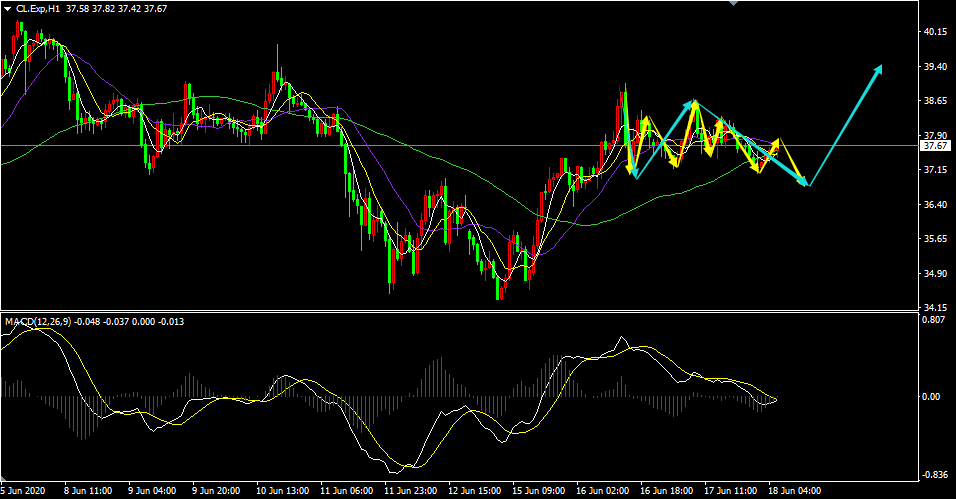Select the 18 Jun 04:00 time label
The height and width of the screenshot is (499, 956).
797,491
